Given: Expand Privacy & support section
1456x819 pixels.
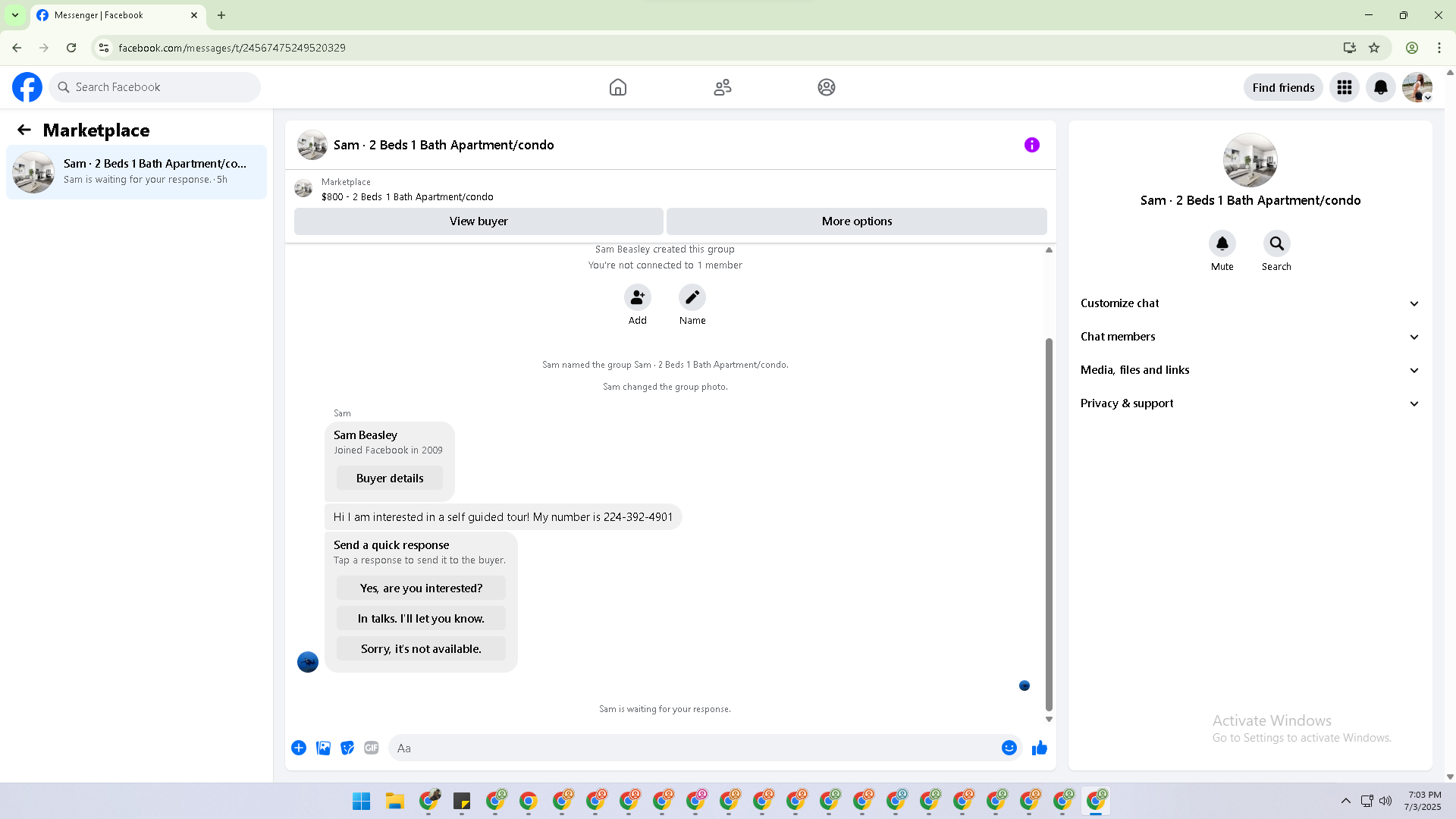Looking at the screenshot, I should (x=1250, y=403).
